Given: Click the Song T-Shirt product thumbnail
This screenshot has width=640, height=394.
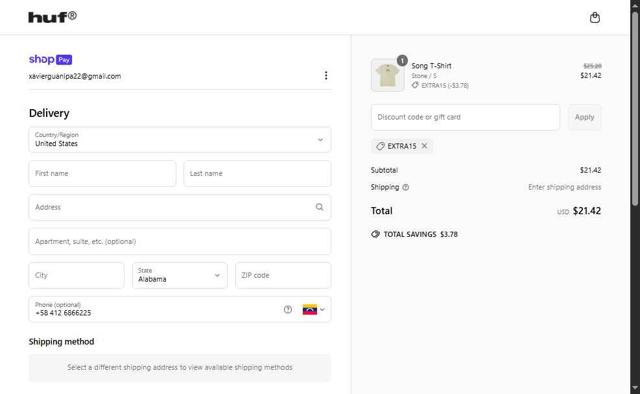Looking at the screenshot, I should click(387, 75).
